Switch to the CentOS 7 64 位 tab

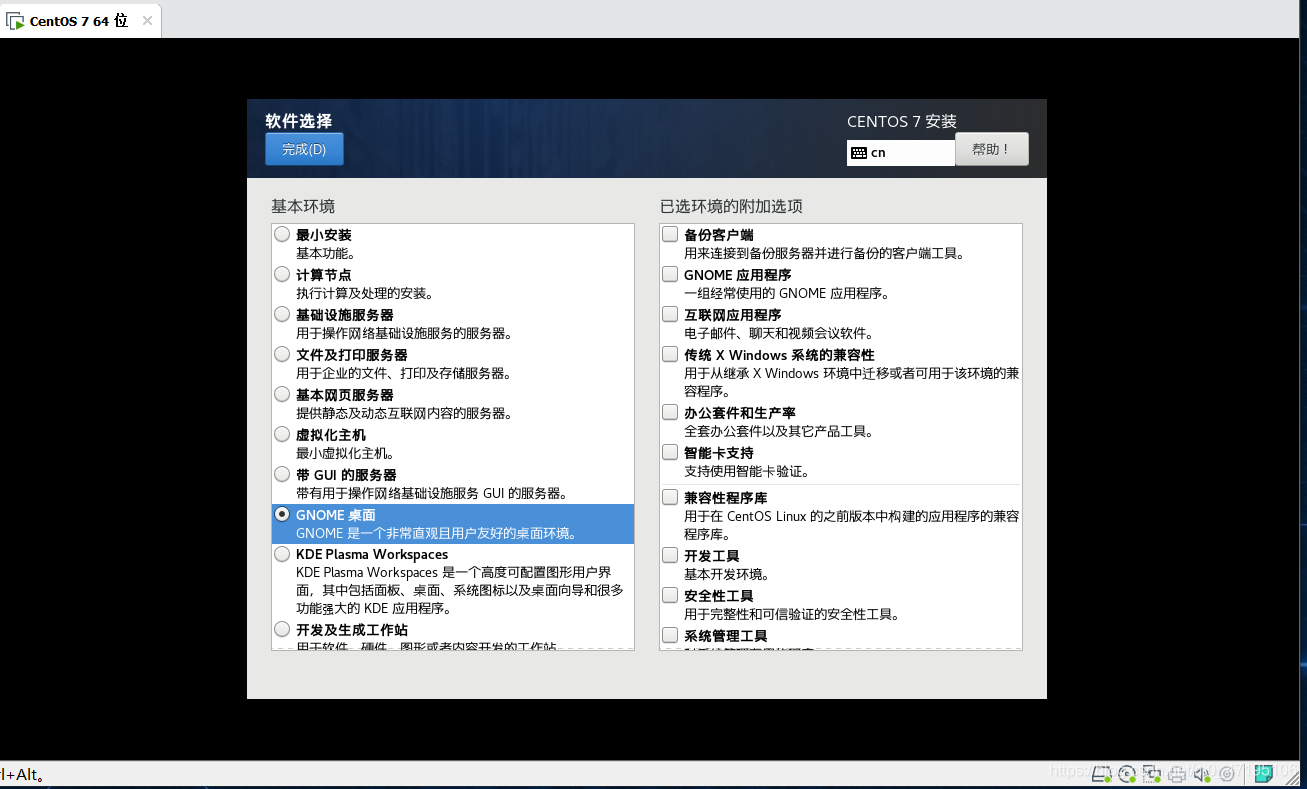tap(80, 21)
